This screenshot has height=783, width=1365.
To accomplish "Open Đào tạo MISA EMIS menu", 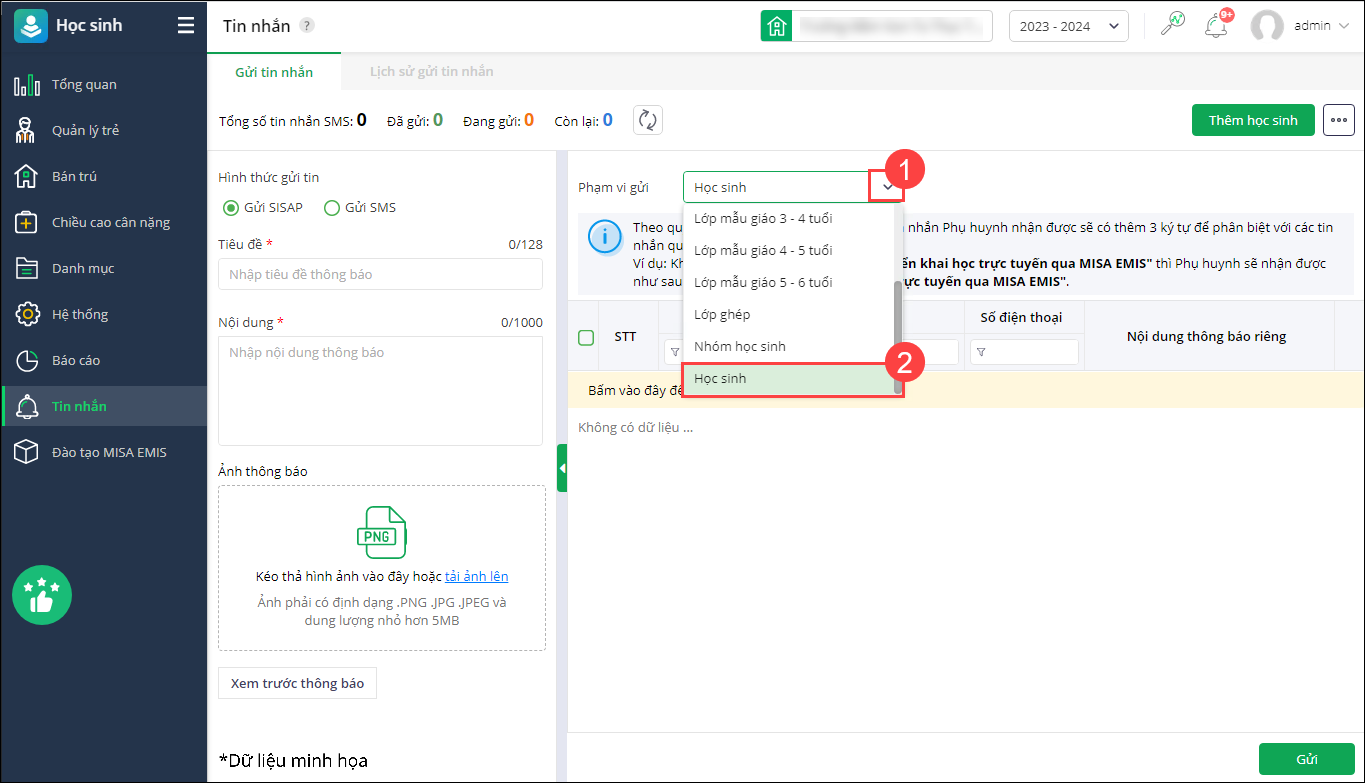I will click(104, 453).
